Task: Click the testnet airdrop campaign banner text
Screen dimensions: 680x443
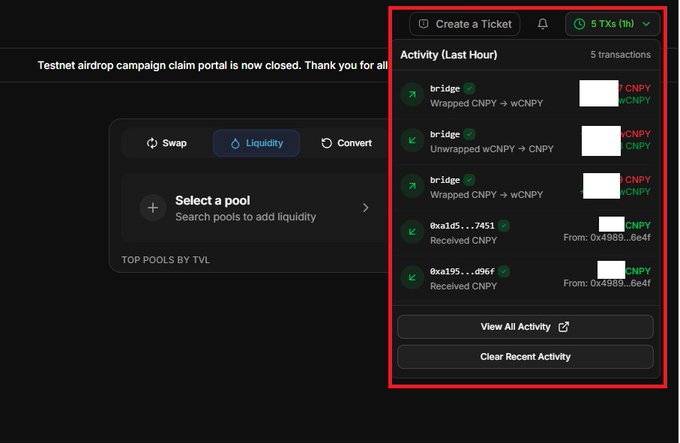Action: 212,65
